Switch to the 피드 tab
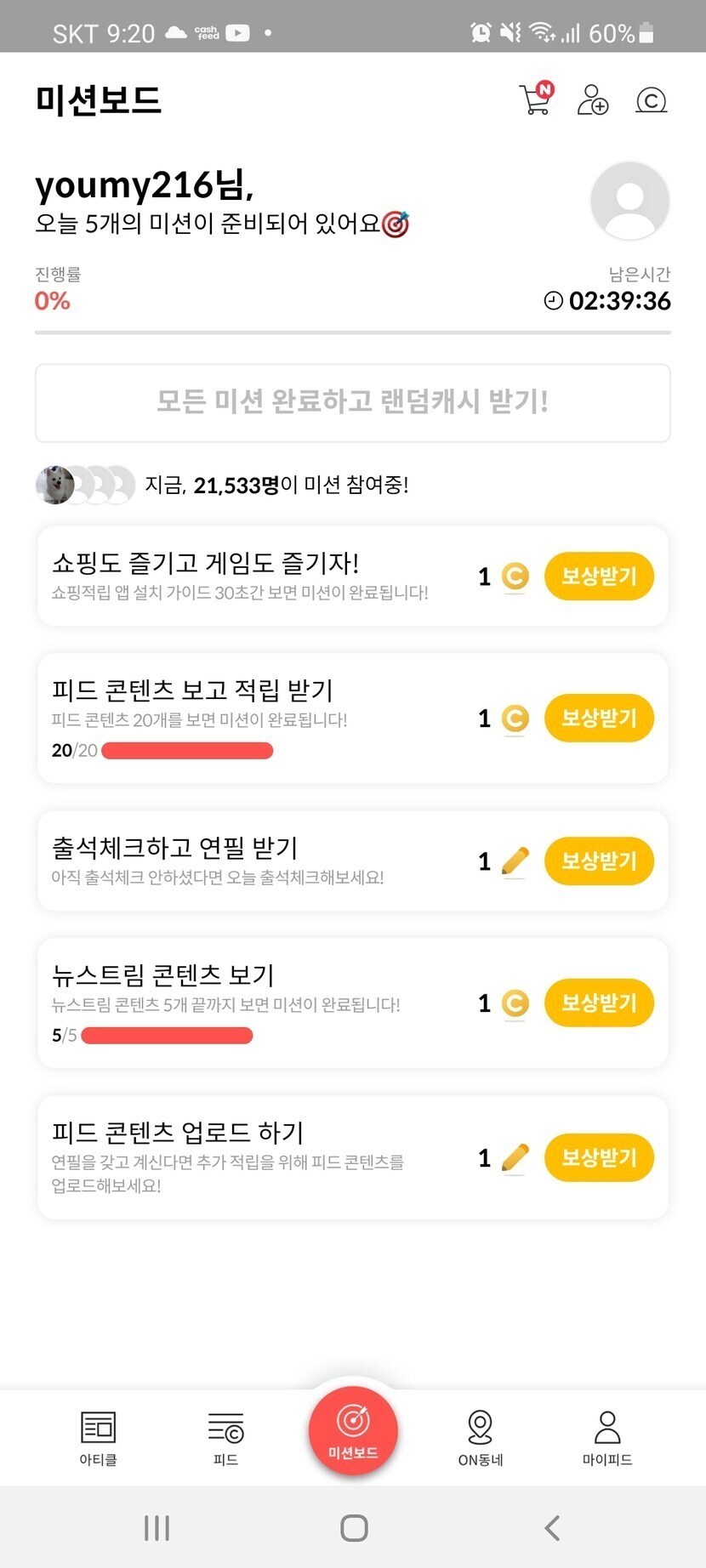The height and width of the screenshot is (1568, 706). (x=225, y=1438)
